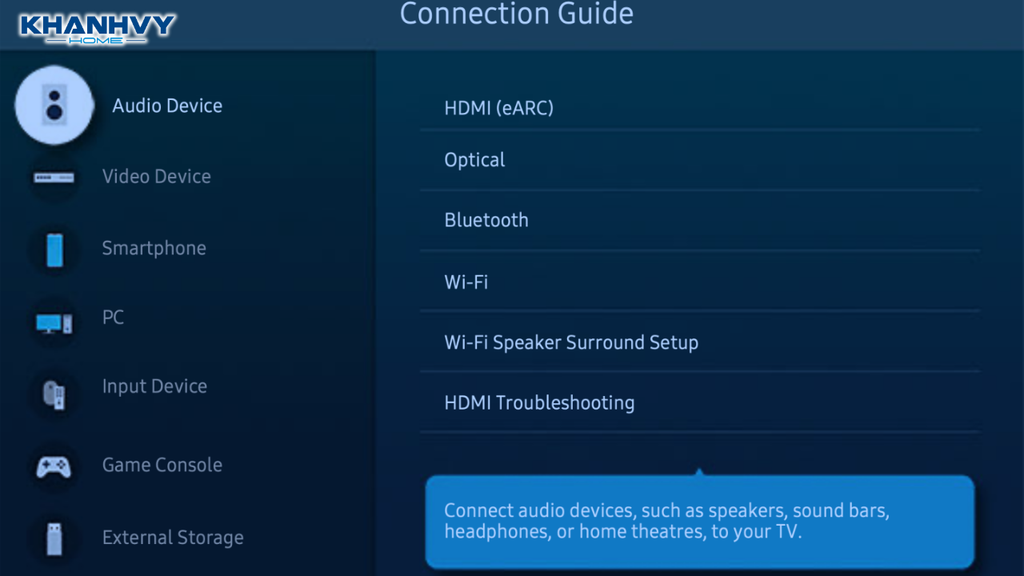Open HDMI Troubleshooting guide
Image resolution: width=1024 pixels, height=576 pixels.
pos(539,403)
